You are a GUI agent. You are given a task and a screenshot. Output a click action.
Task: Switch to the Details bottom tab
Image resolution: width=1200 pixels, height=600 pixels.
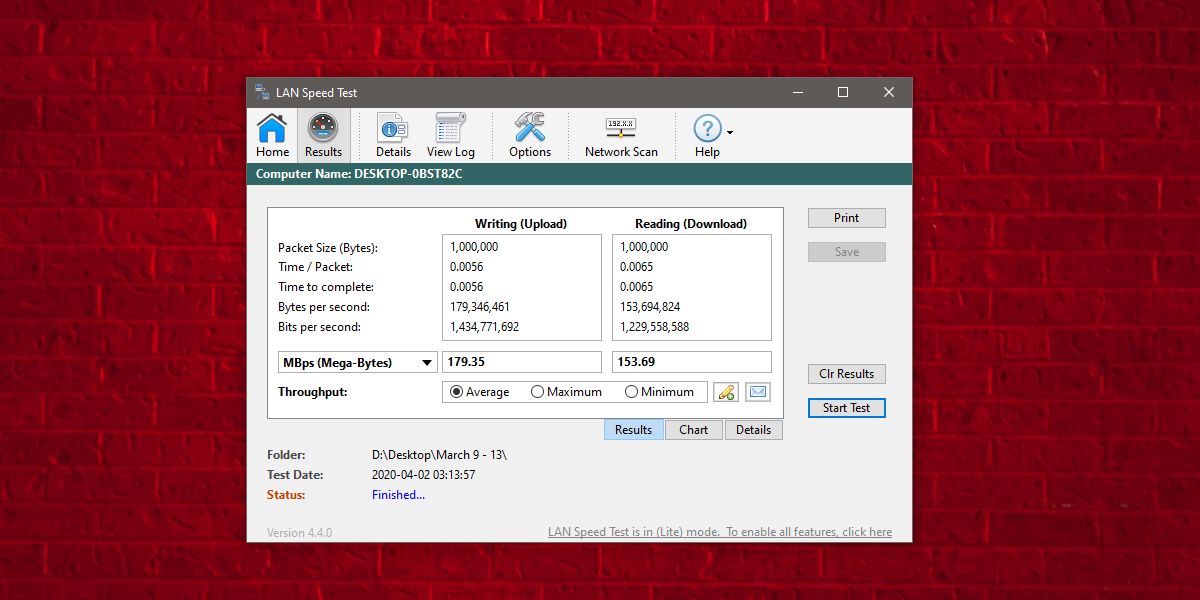click(753, 430)
